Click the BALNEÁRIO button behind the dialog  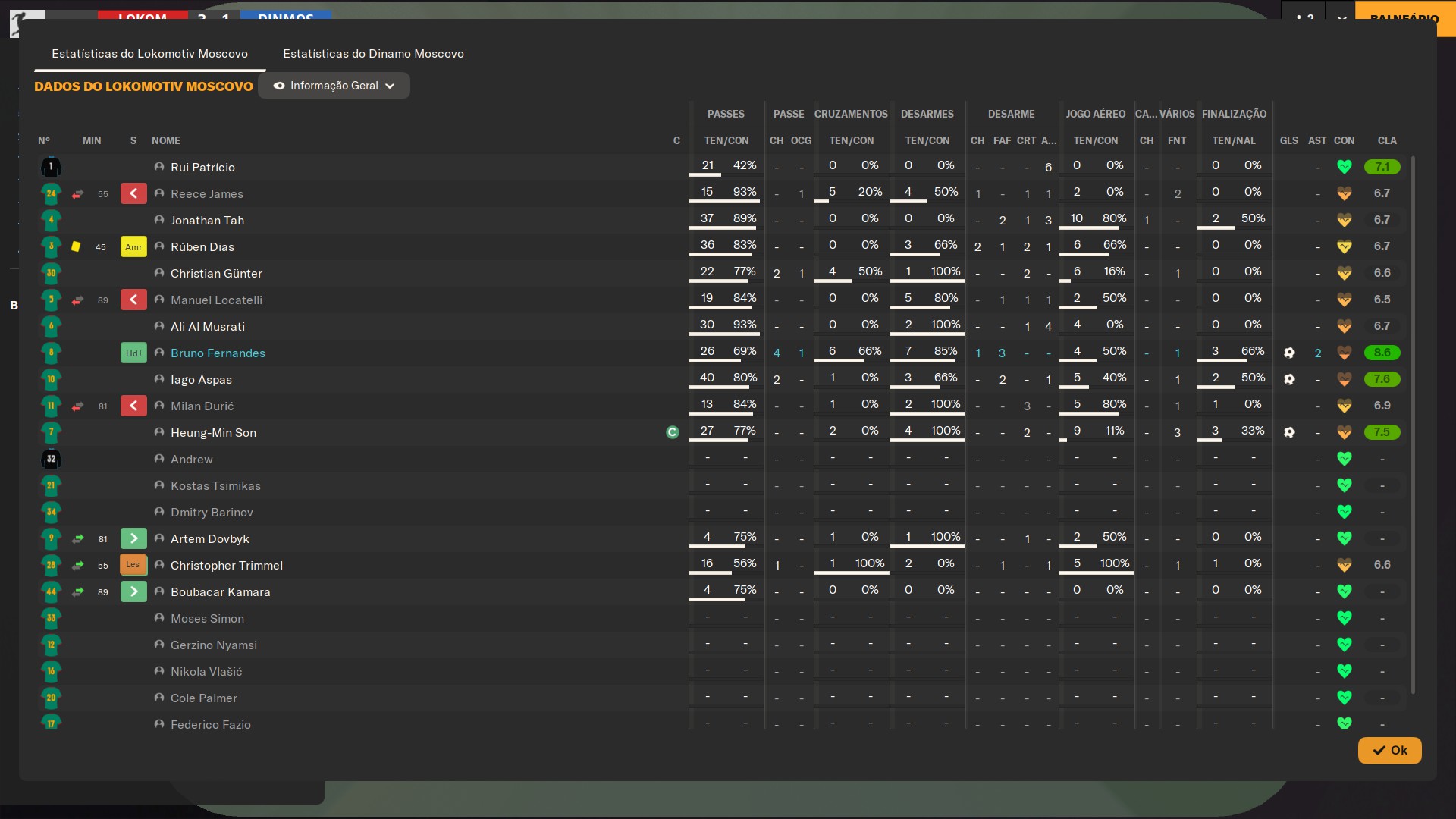tap(1404, 18)
